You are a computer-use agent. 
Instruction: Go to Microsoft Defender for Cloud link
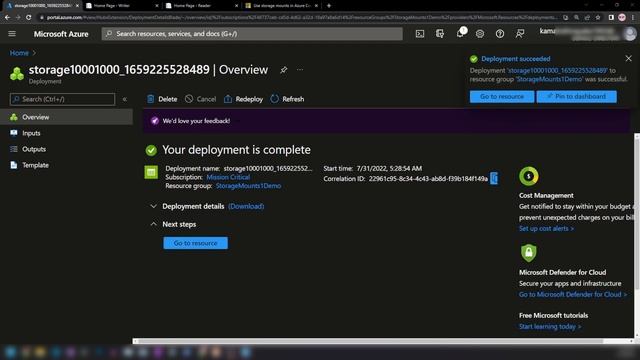(x=573, y=294)
